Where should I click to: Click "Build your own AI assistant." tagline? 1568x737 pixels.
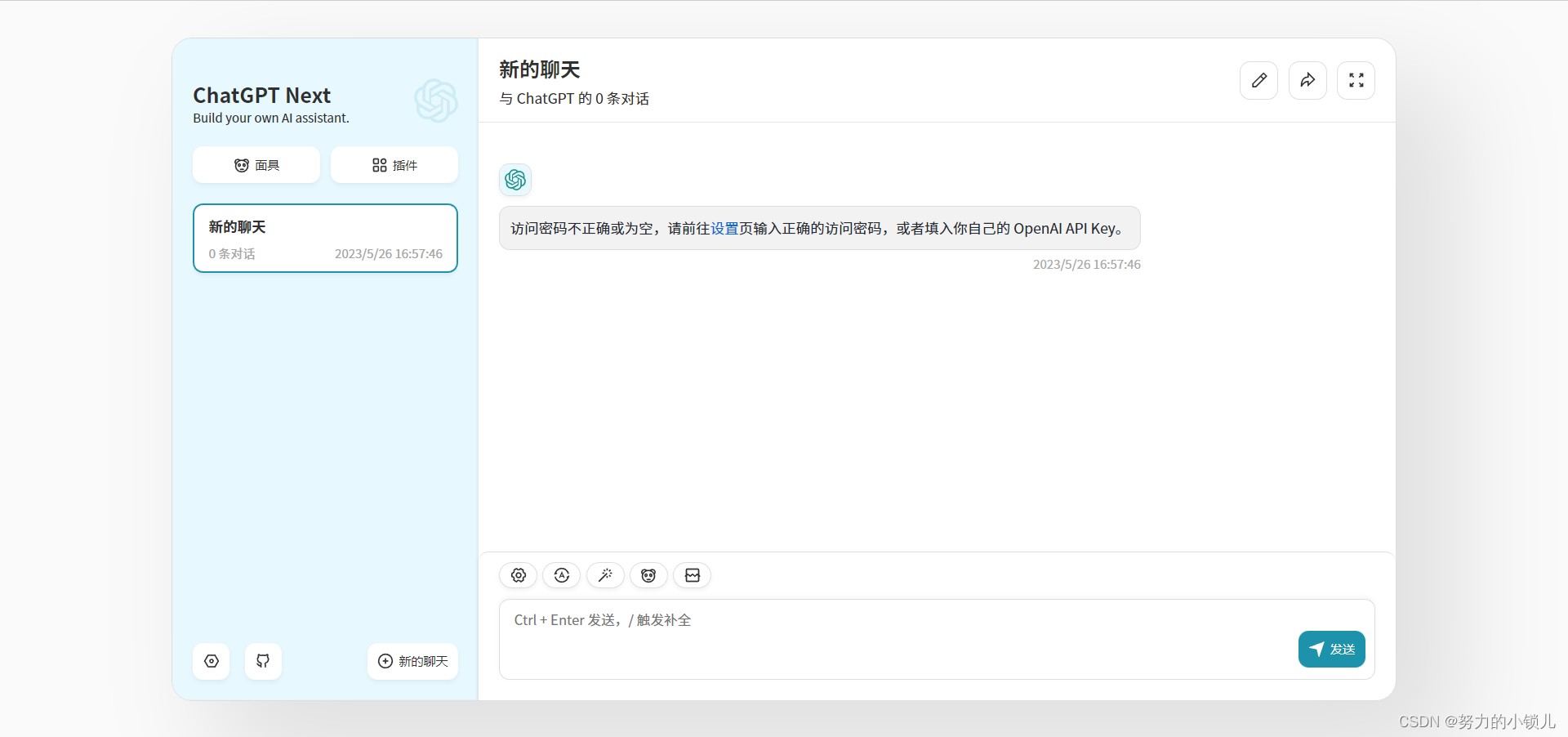(271, 118)
